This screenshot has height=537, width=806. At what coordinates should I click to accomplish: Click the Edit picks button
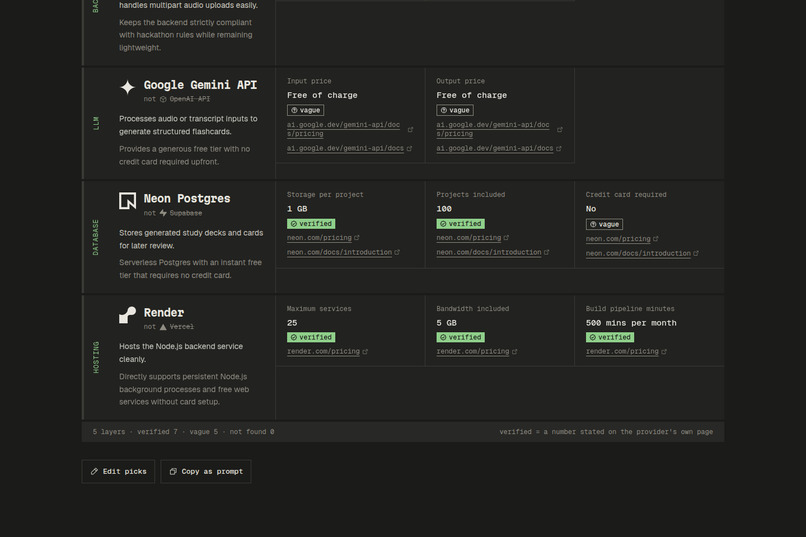tap(118, 471)
